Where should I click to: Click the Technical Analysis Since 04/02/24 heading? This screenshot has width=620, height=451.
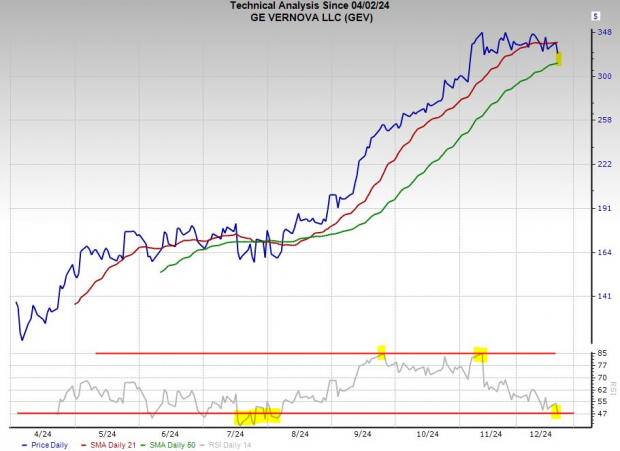pos(310,6)
